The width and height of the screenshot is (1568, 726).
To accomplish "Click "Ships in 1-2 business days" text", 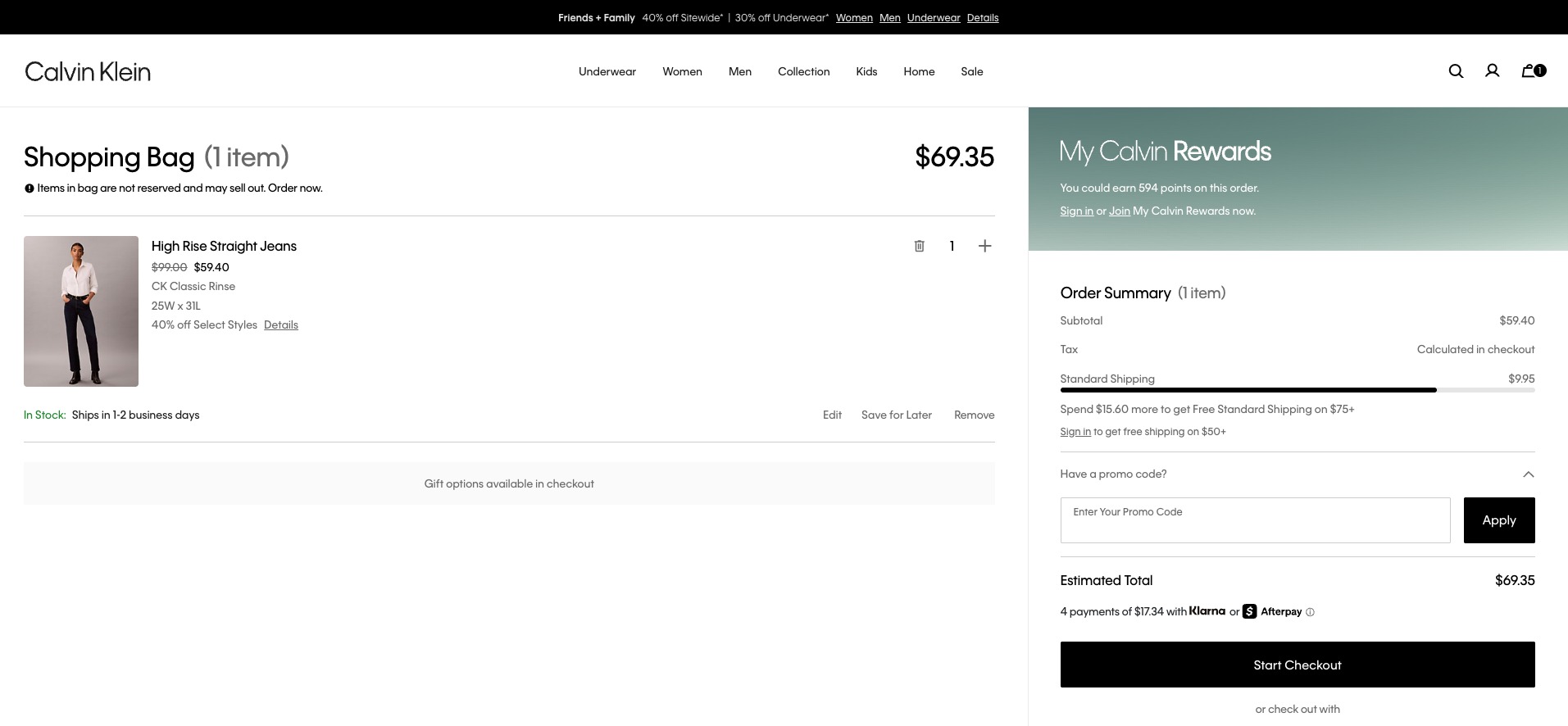I will (135, 415).
